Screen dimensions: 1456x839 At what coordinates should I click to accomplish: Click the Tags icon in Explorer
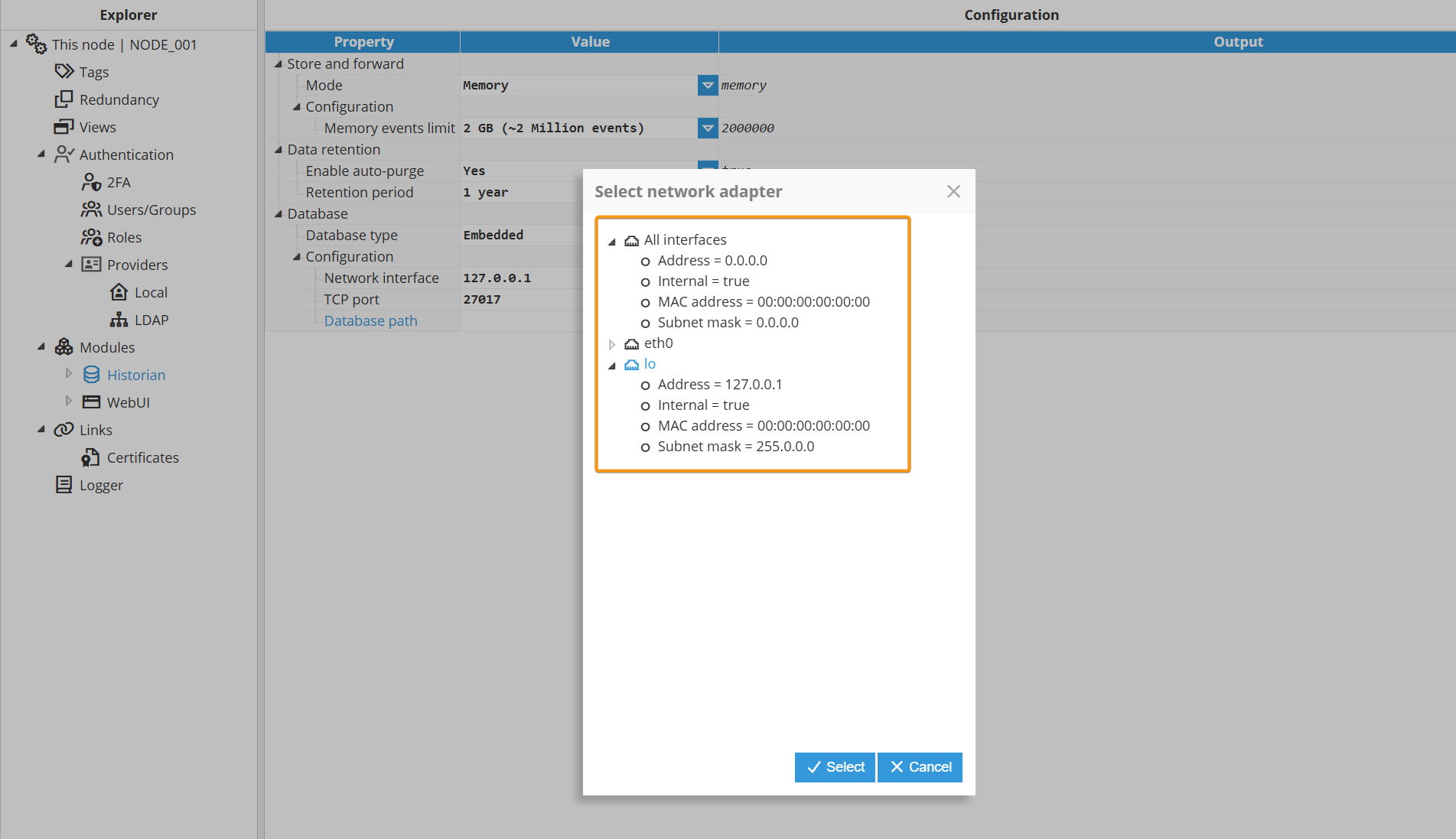64,72
